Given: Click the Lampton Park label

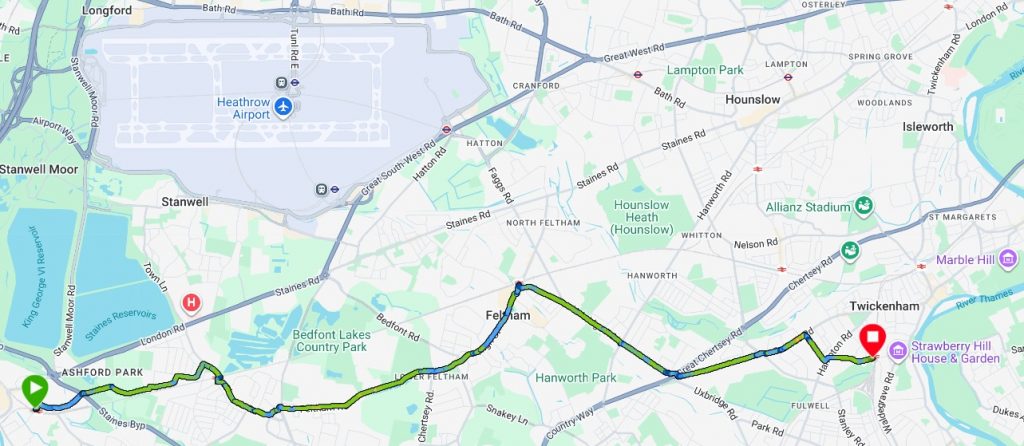Looking at the screenshot, I should coord(705,70).
